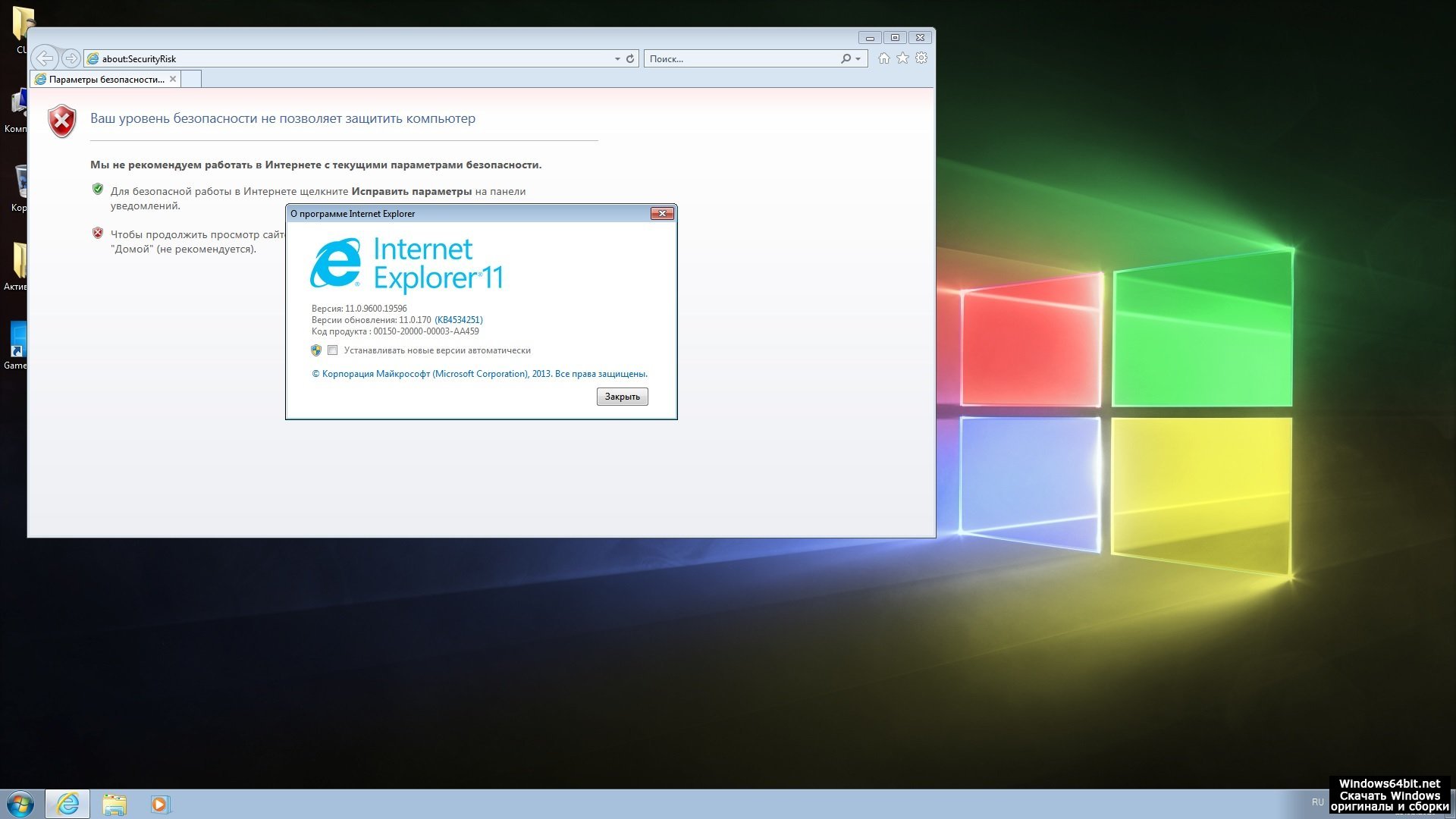Viewport: 1456px width, 819px height.
Task: Click the Home icon in IE toolbar
Action: coord(883,58)
